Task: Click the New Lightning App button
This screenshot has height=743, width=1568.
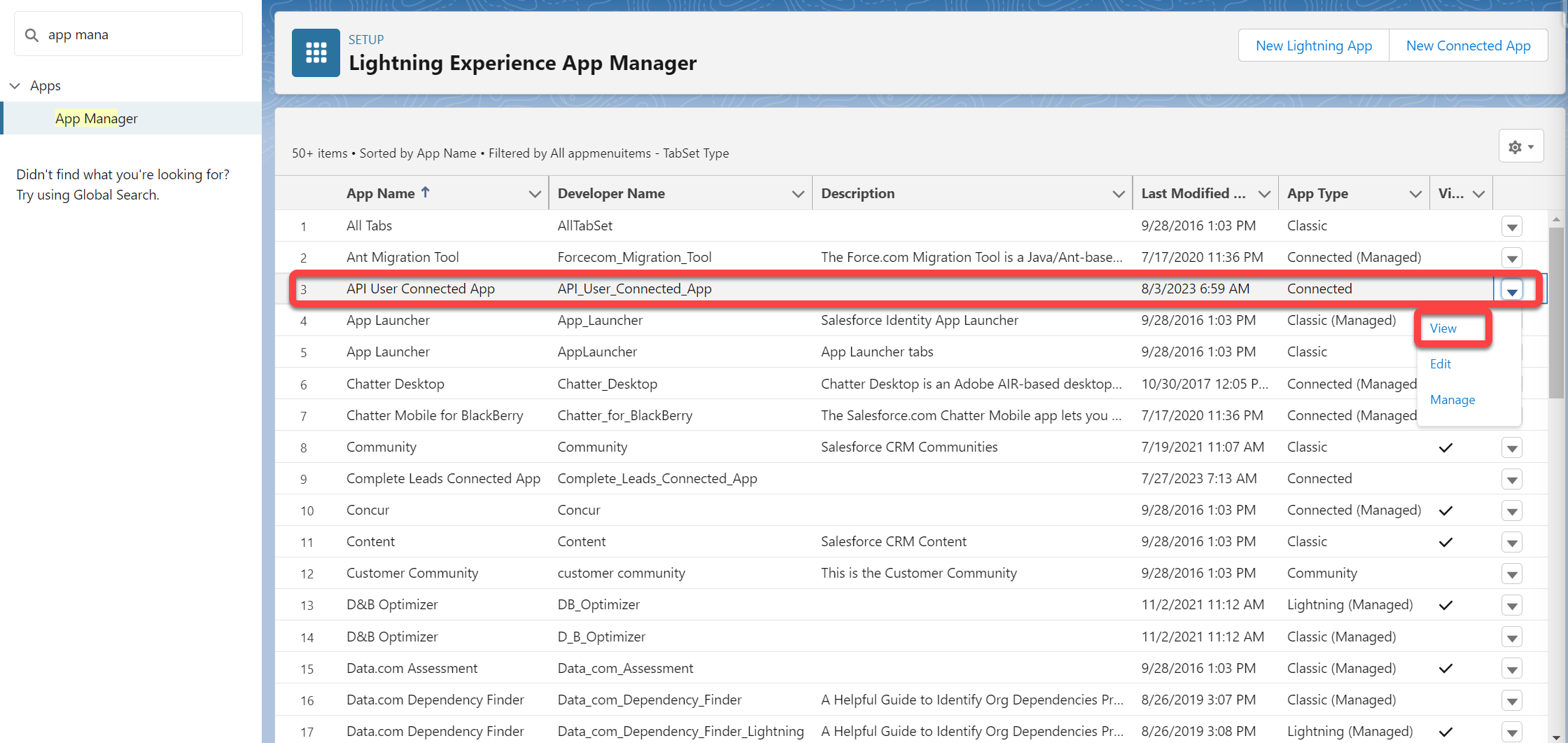Action: pos(1313,45)
